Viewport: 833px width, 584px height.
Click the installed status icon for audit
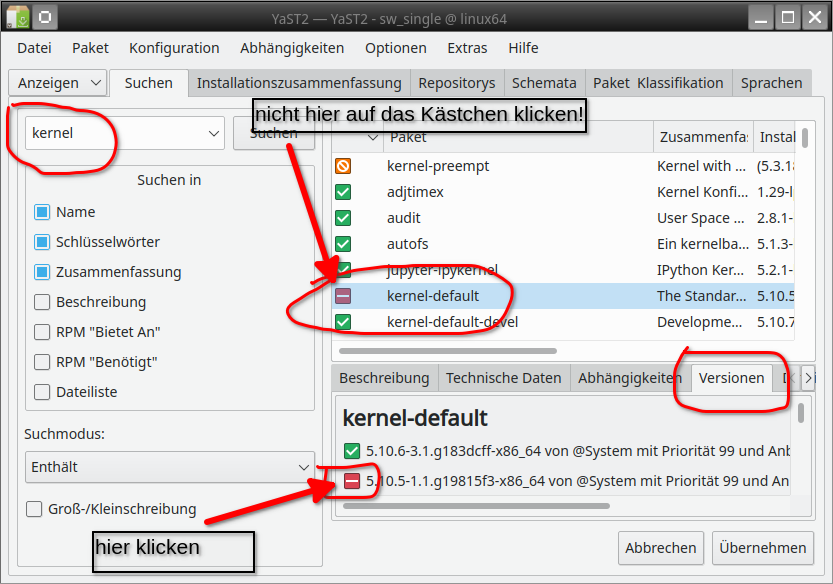[343, 218]
